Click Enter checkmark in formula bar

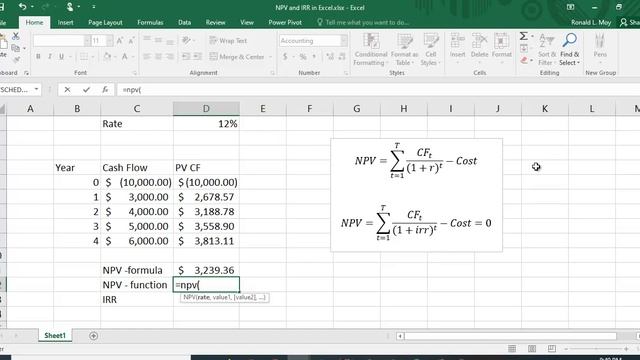point(86,89)
